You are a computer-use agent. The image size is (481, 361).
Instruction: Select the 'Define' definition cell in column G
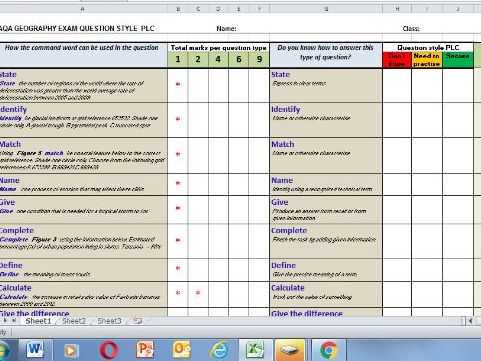pos(326,270)
